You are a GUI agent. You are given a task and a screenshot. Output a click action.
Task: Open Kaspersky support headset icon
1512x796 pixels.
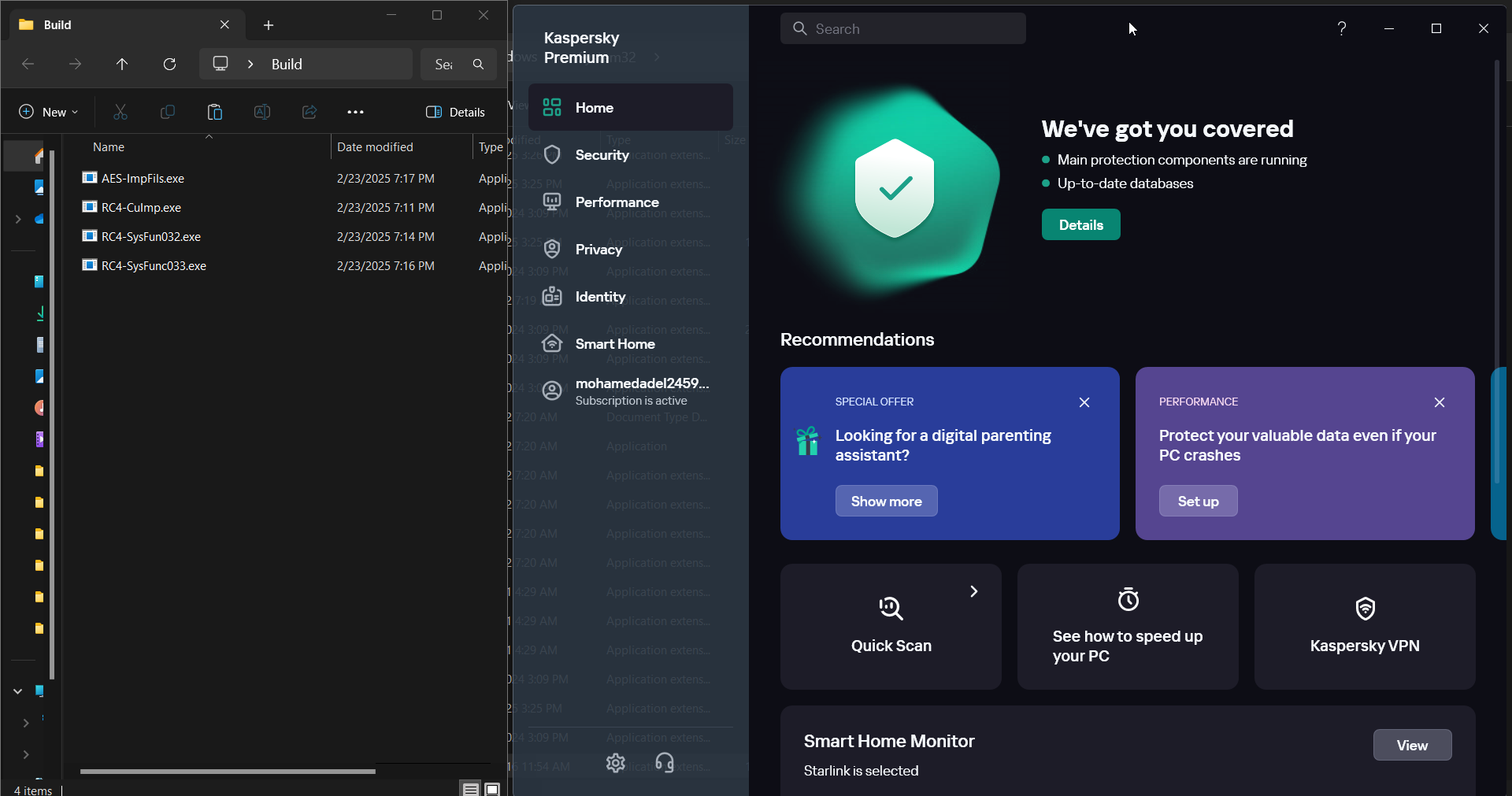tap(665, 763)
